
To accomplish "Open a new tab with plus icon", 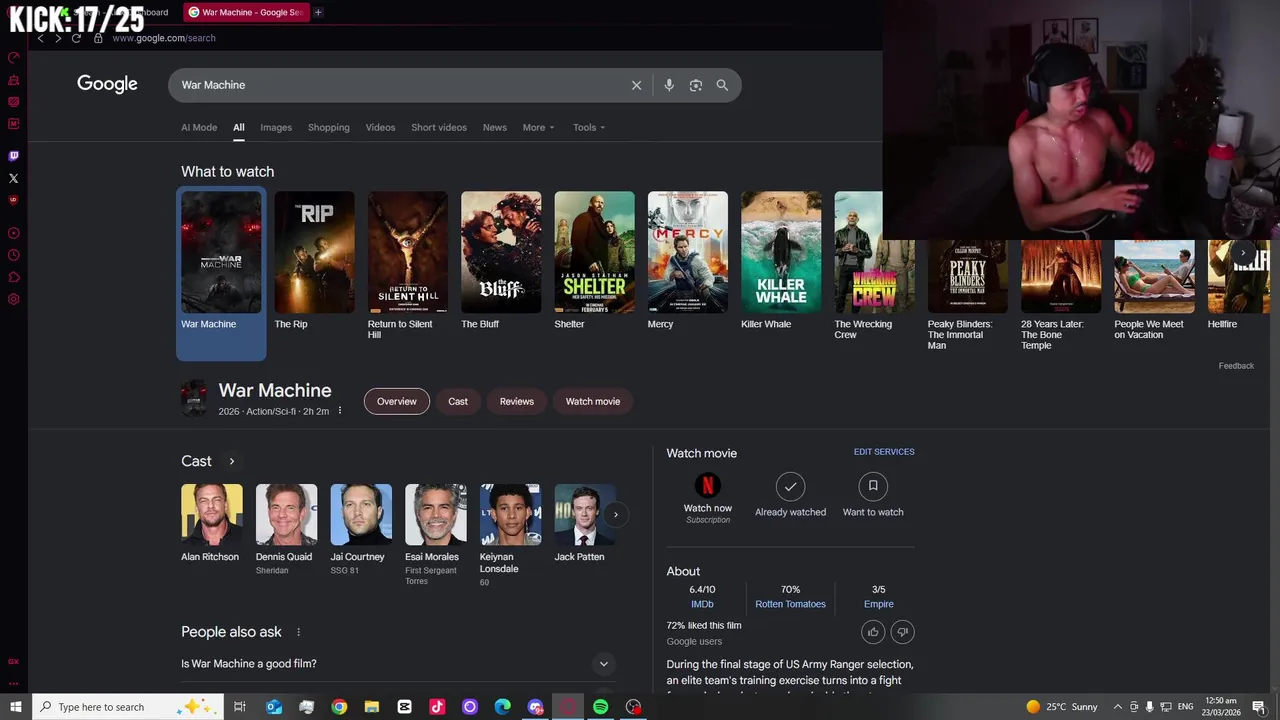I will pyautogui.click(x=318, y=12).
